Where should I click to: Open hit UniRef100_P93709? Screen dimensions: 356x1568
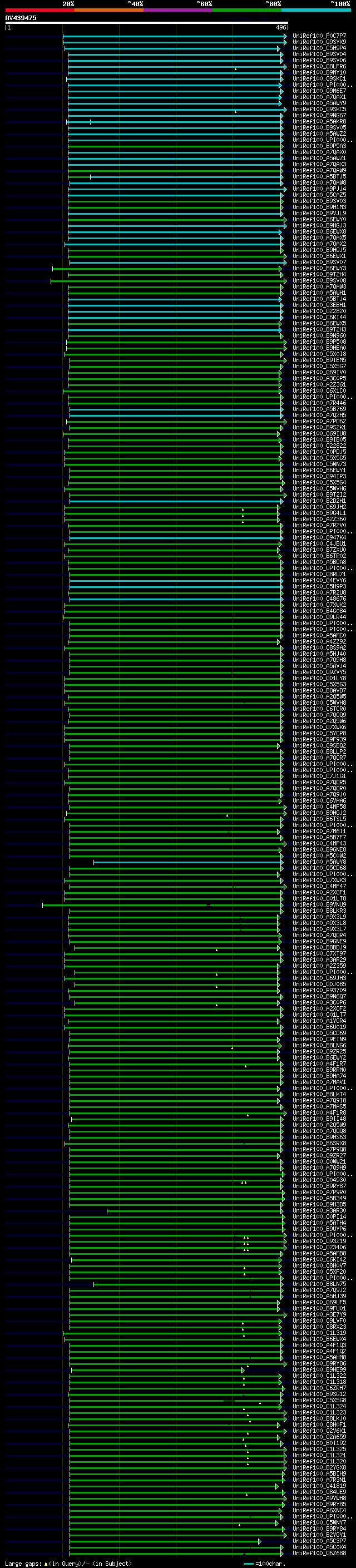(x=319, y=990)
